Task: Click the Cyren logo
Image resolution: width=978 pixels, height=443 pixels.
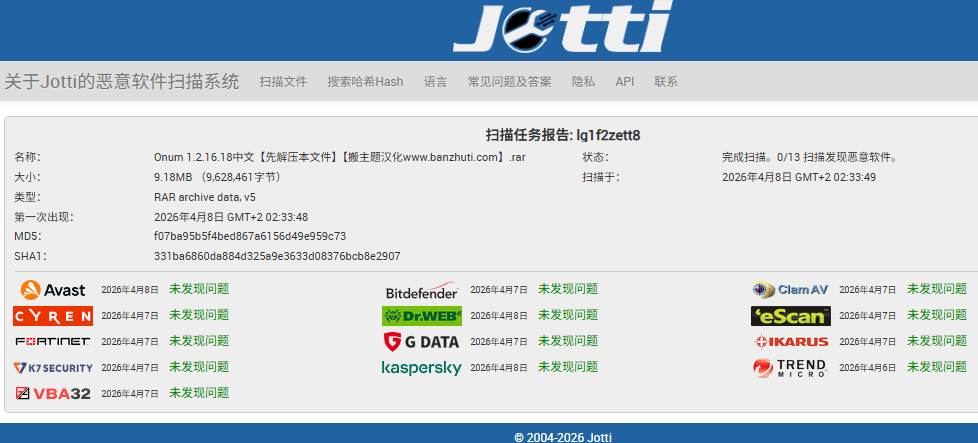Action: pos(53,316)
